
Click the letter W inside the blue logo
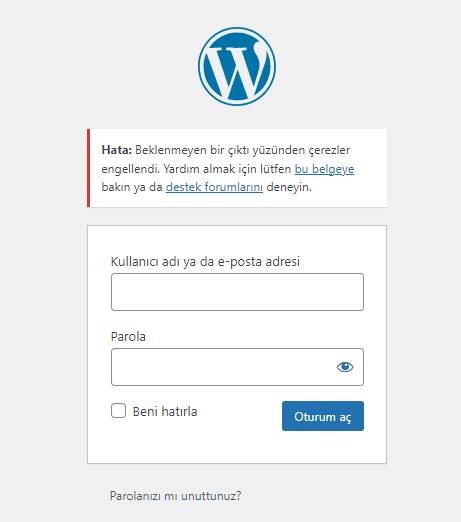(237, 72)
